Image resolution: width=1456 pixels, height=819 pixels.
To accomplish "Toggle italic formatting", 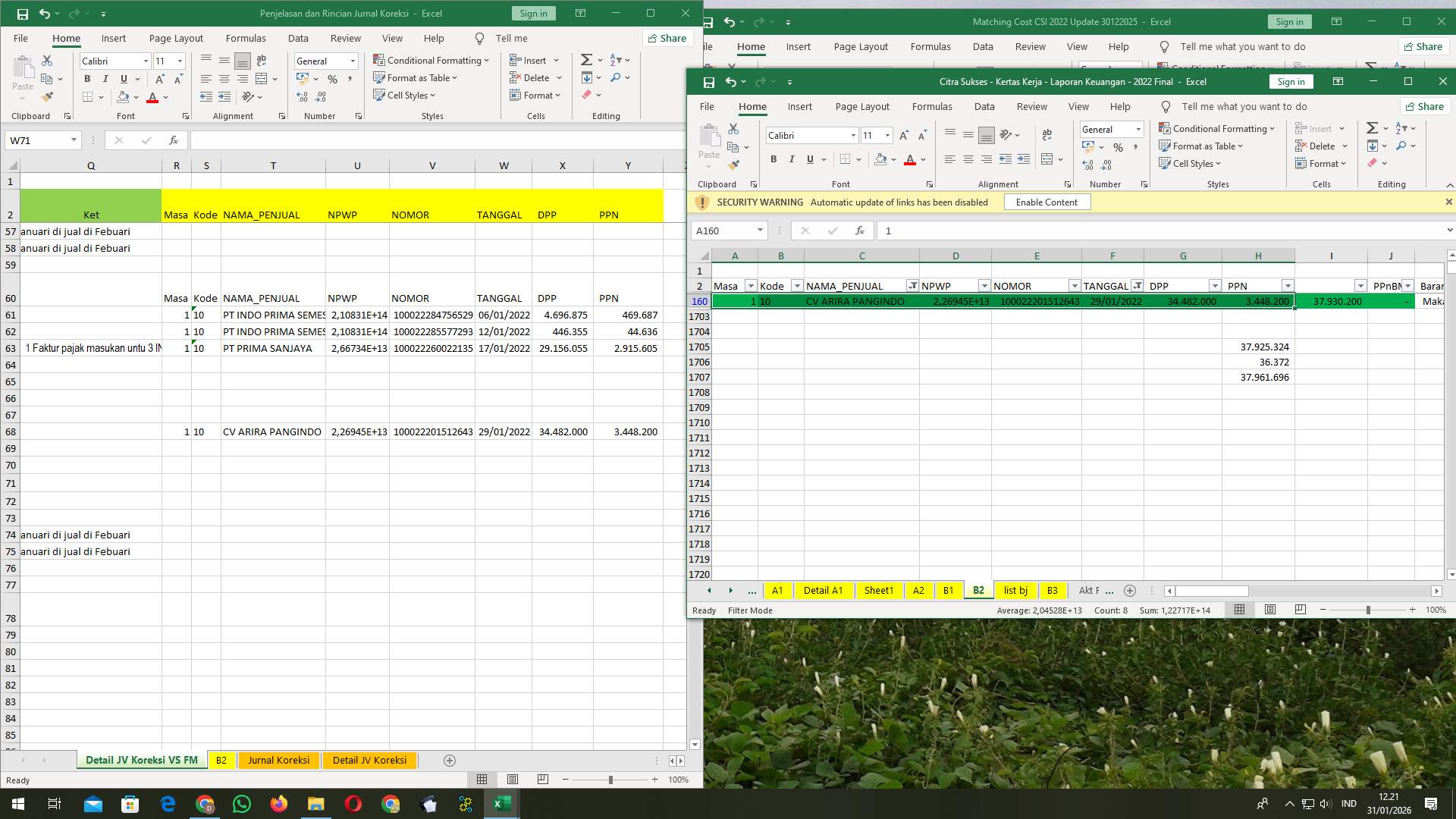I will (792, 159).
